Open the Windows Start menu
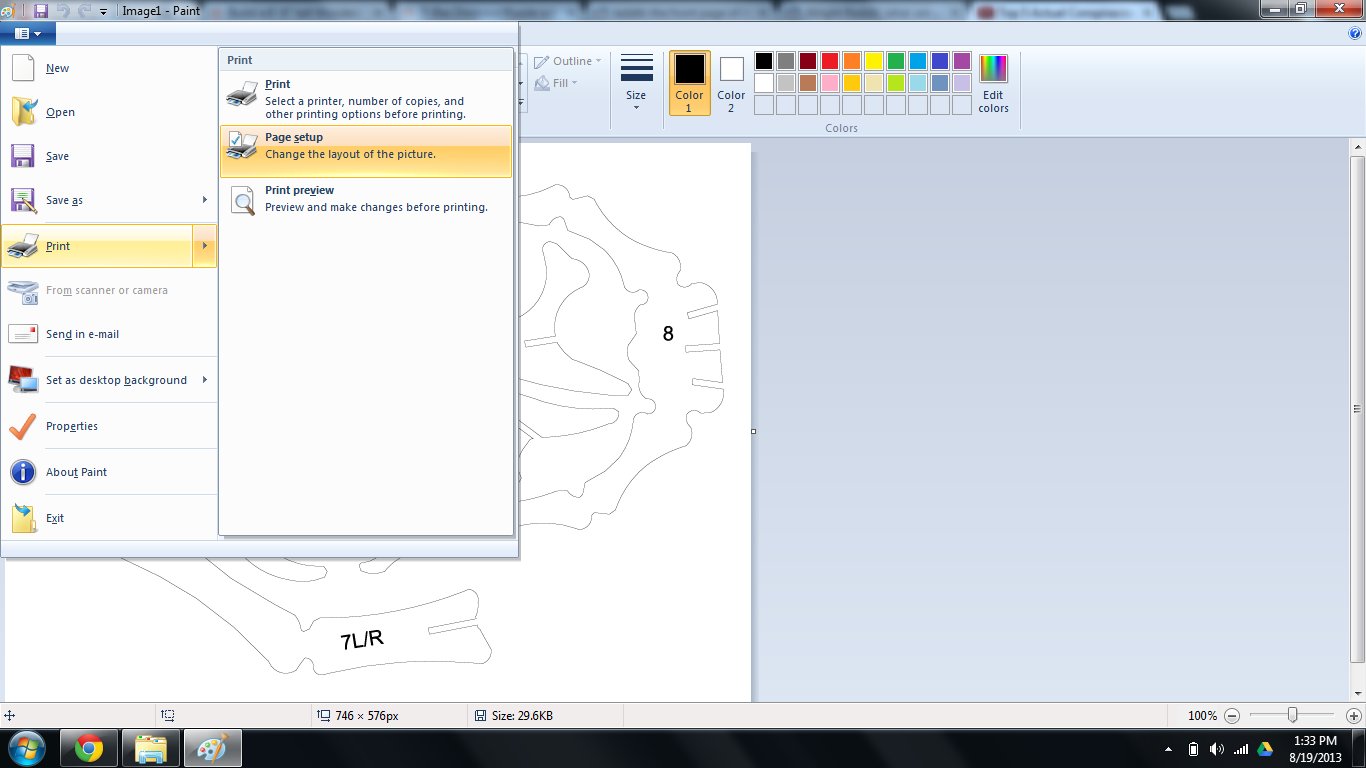 pyautogui.click(x=25, y=748)
